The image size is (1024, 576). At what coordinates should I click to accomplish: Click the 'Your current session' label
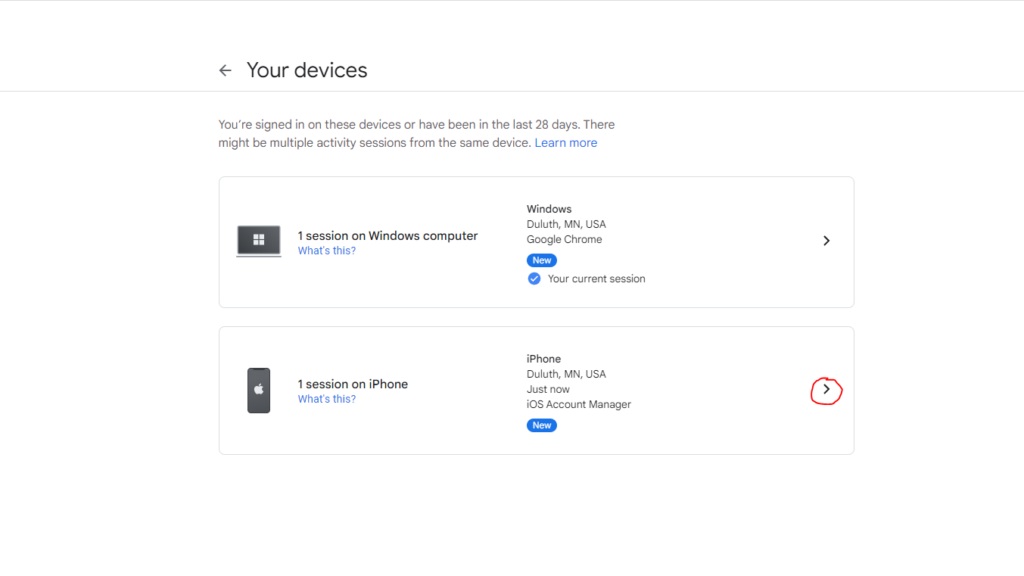(596, 279)
